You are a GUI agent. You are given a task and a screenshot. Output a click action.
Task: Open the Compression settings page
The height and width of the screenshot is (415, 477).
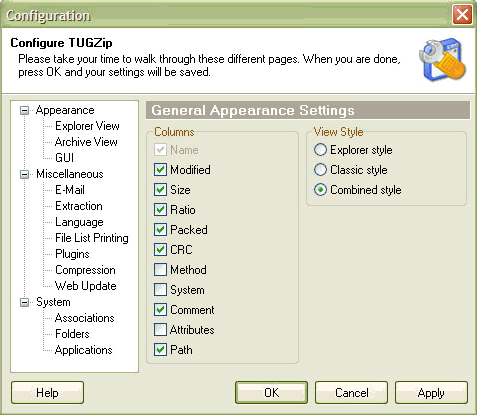[85, 270]
